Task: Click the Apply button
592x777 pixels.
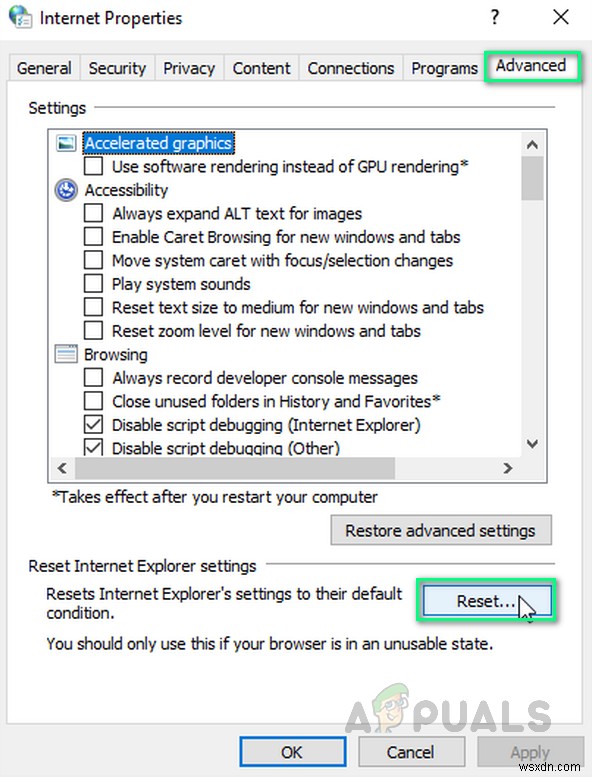Action: pos(530,752)
